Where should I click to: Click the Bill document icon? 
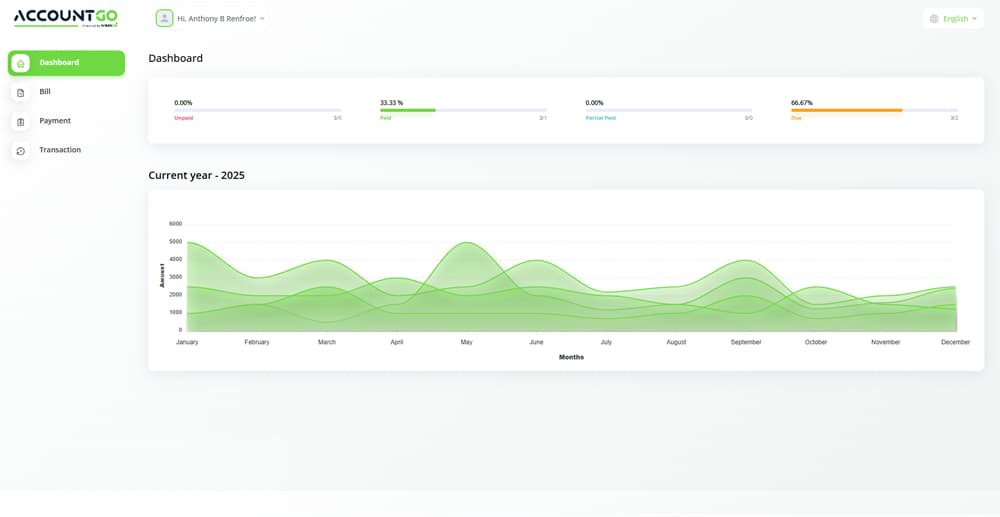click(x=20, y=92)
